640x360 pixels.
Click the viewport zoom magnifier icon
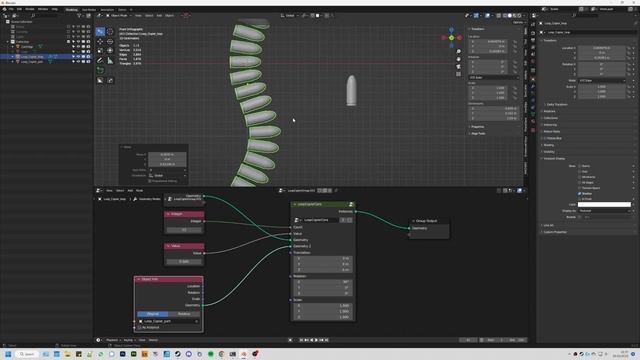(458, 51)
